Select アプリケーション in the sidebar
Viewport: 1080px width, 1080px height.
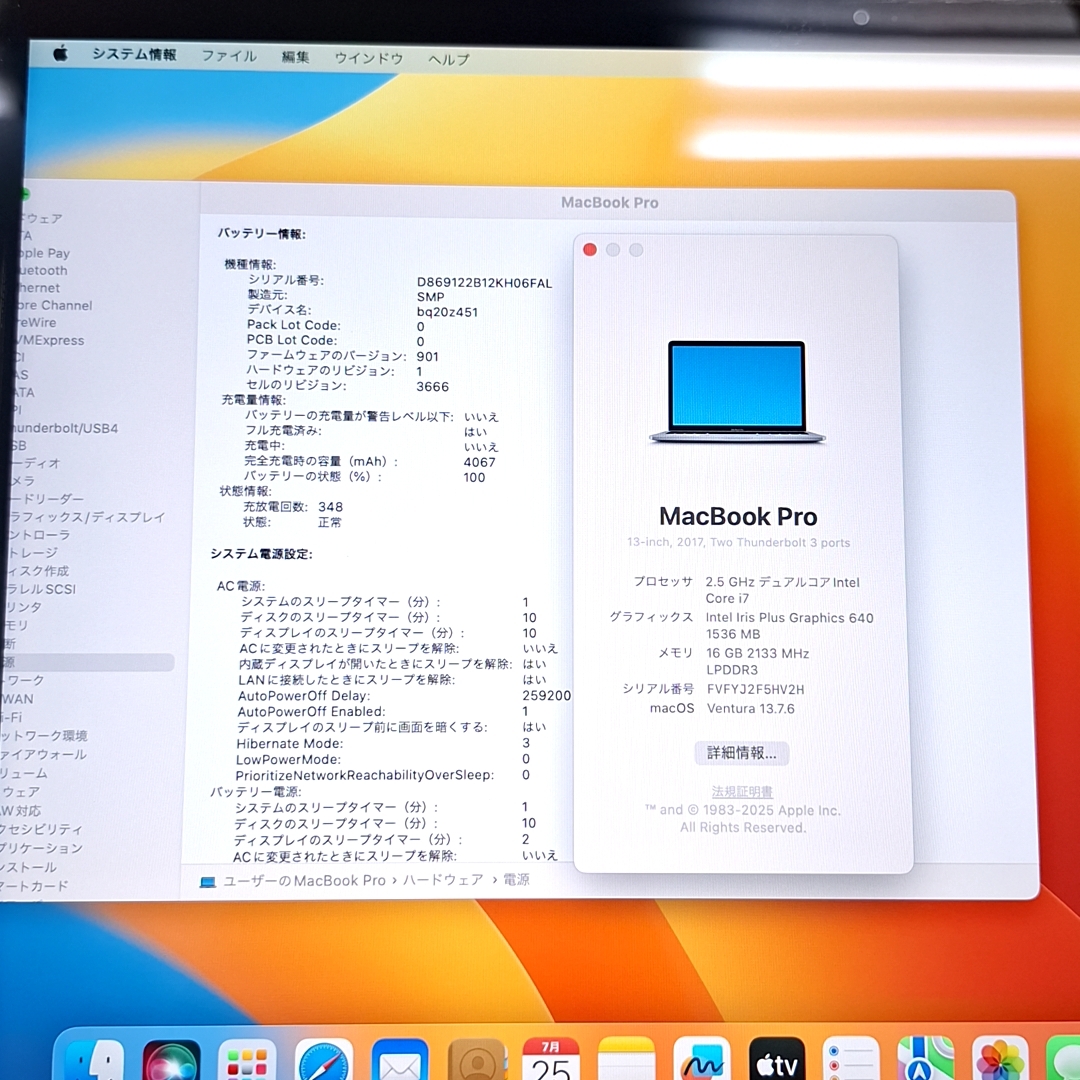pos(41,848)
